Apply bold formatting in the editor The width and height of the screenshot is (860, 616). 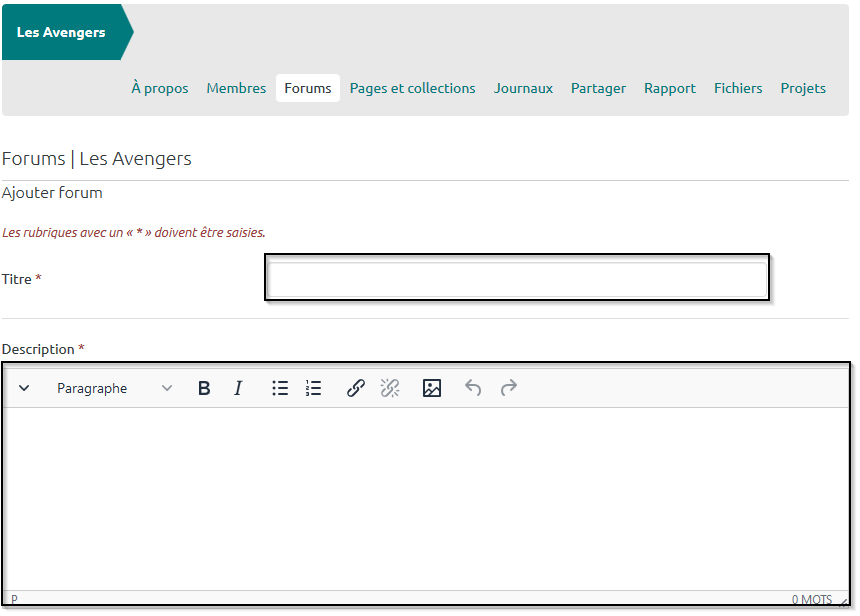coord(204,388)
